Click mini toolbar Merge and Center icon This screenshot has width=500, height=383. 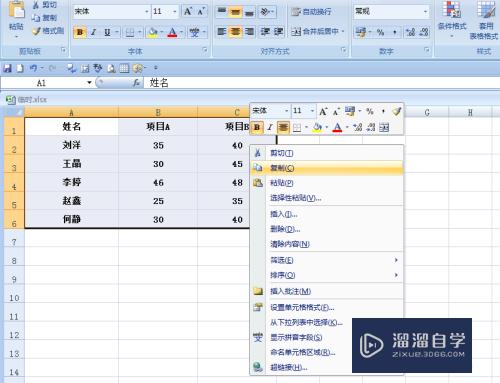tap(384, 127)
